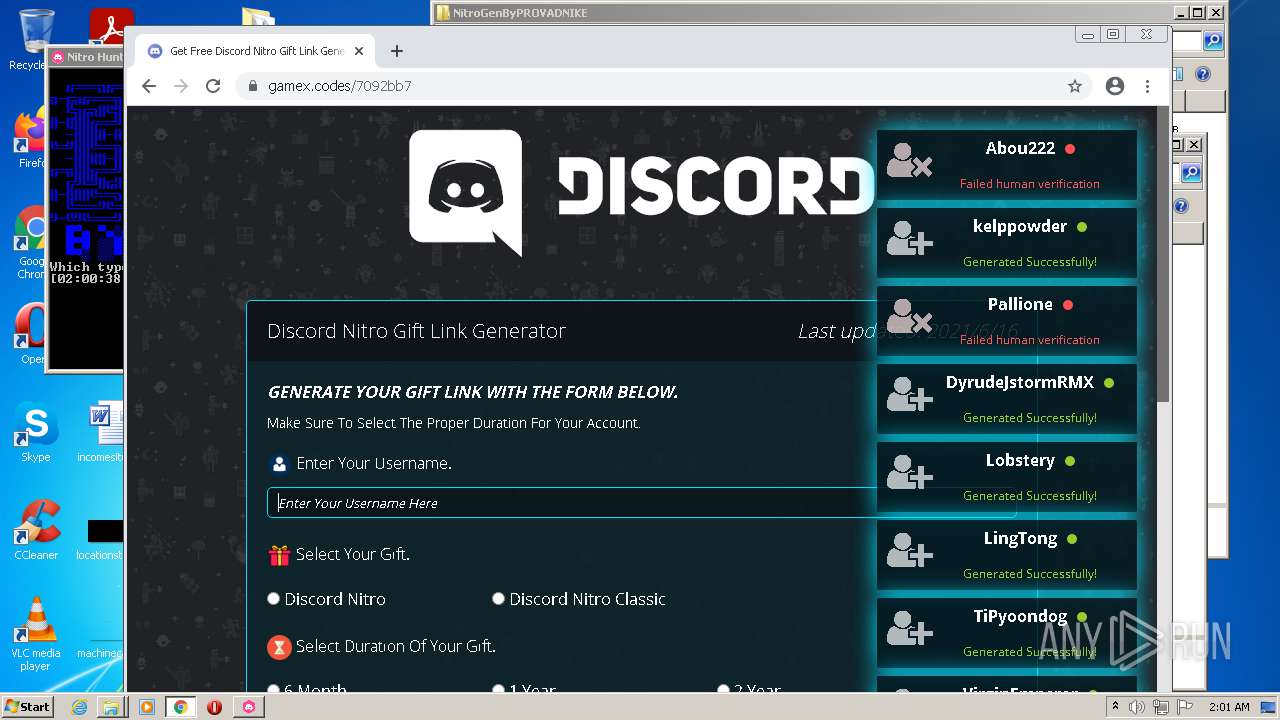This screenshot has width=1280, height=720.
Task: Open the VLC media player shortcut
Action: pos(36,633)
